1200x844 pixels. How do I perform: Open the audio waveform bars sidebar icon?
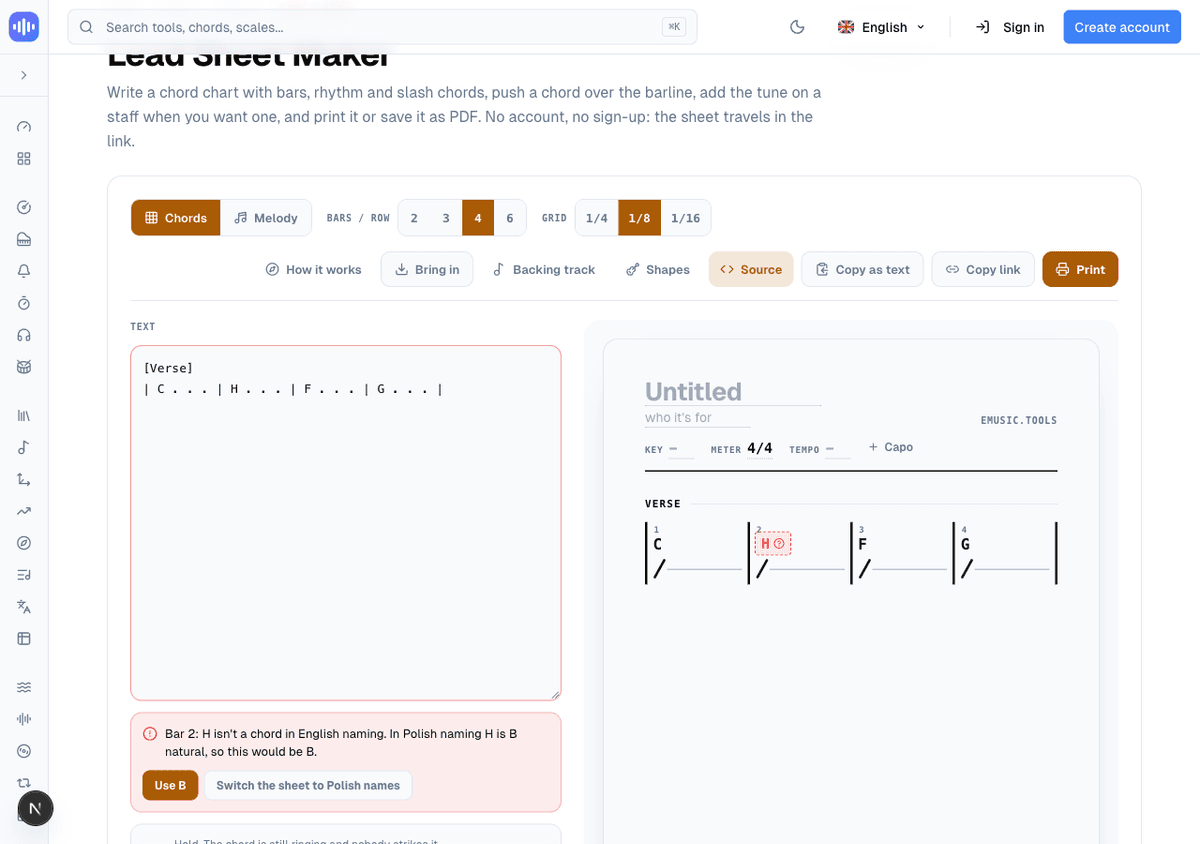click(x=24, y=719)
